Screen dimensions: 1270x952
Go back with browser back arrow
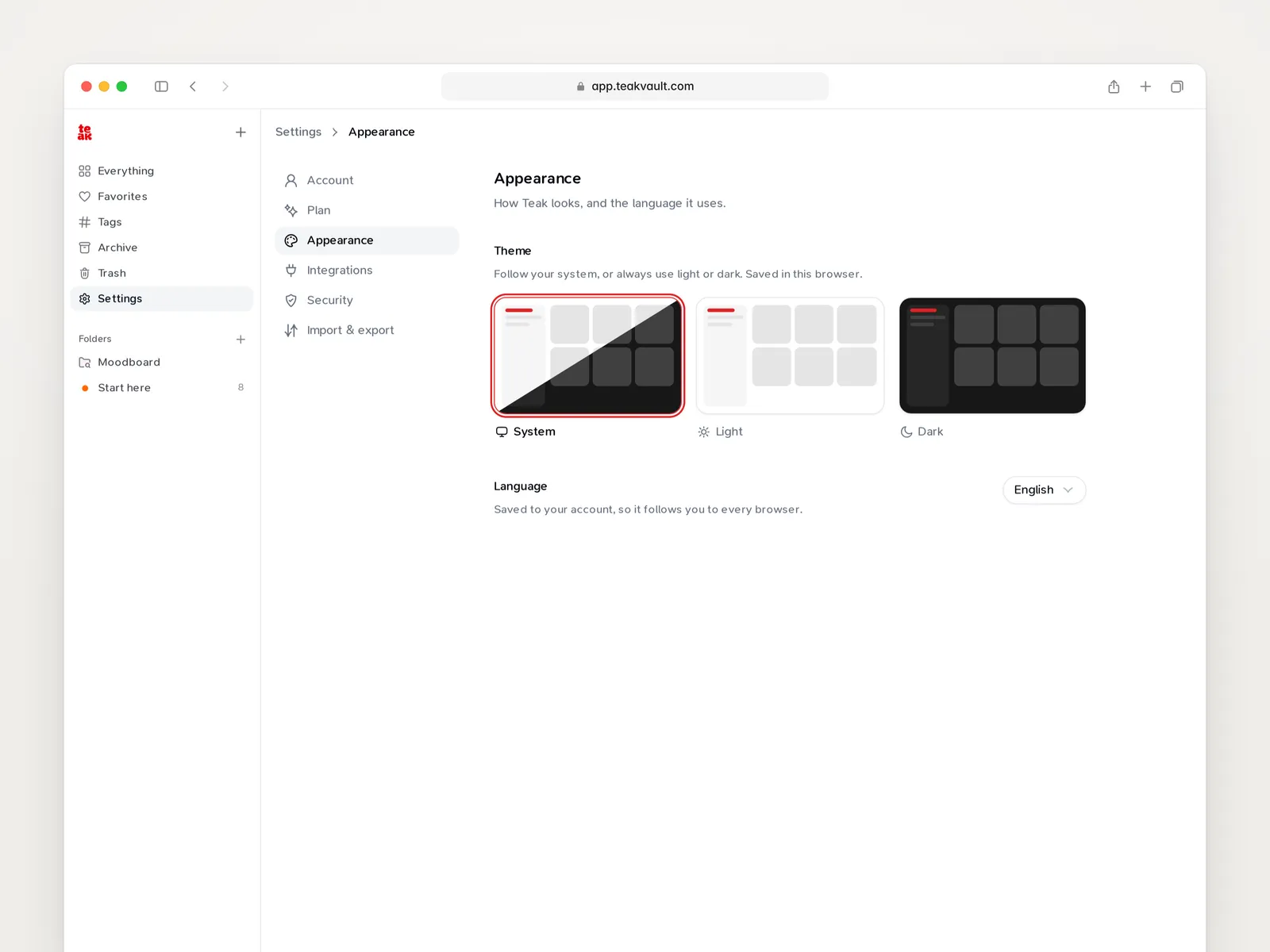(x=193, y=86)
